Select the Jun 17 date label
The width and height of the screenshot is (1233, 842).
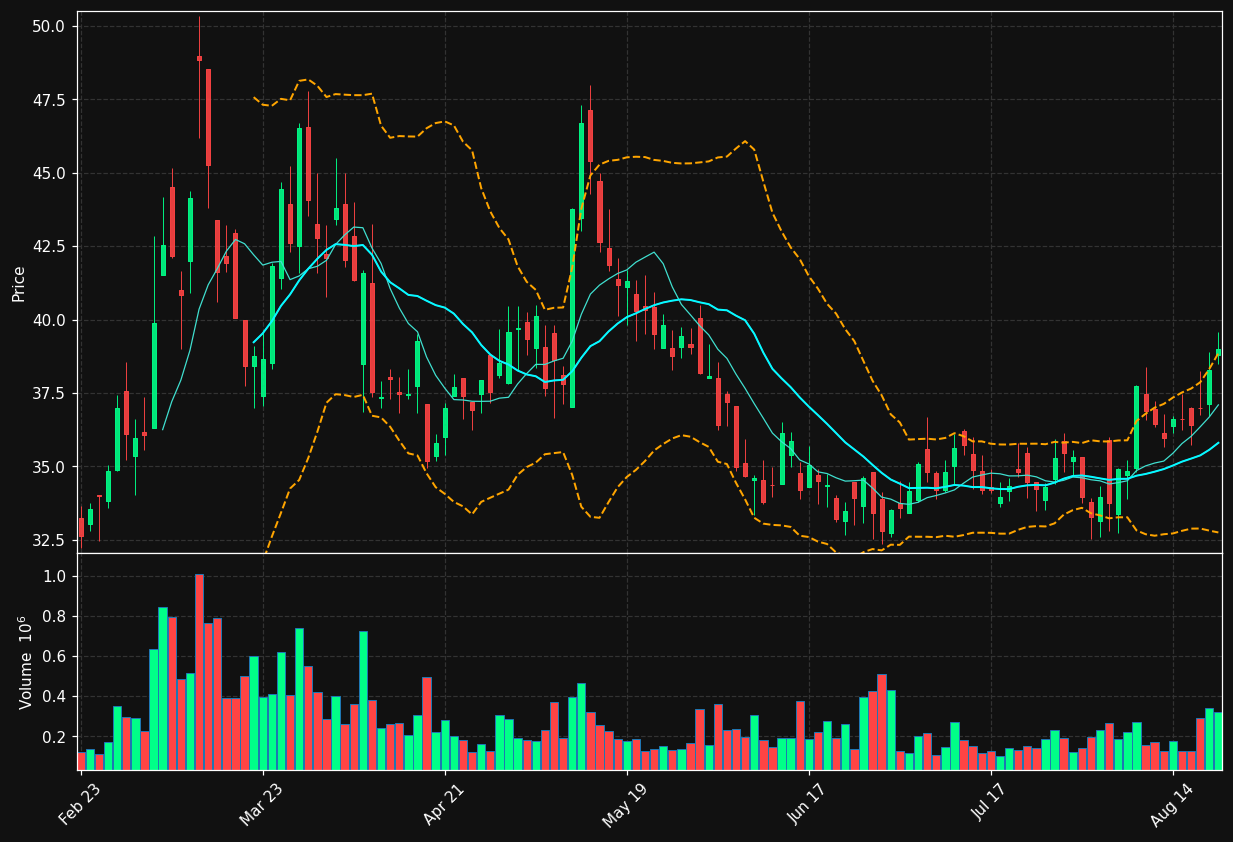[x=808, y=804]
